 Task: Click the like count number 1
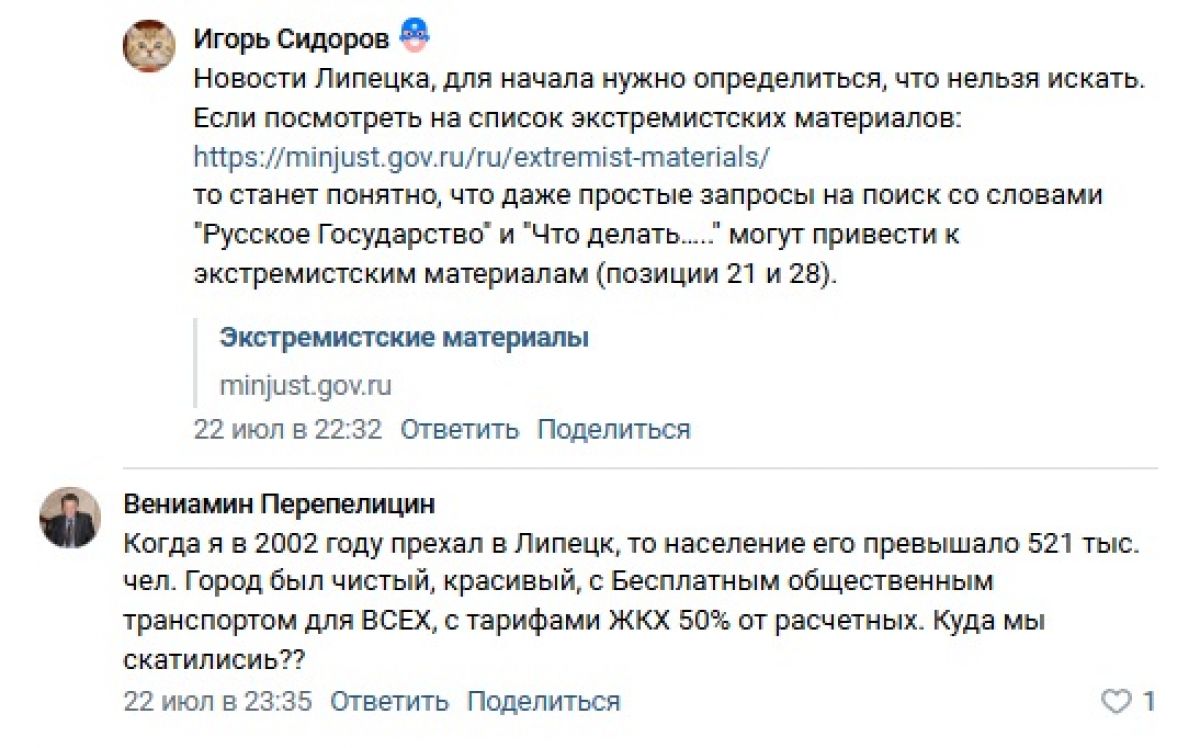point(1149,701)
